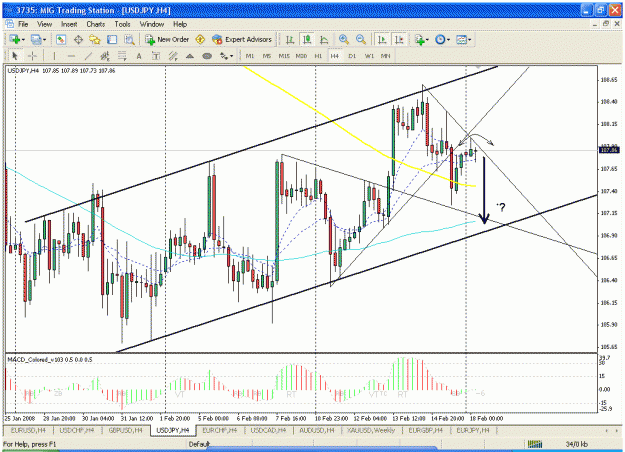The image size is (625, 452).
Task: Open the File menu
Action: (x=23, y=24)
